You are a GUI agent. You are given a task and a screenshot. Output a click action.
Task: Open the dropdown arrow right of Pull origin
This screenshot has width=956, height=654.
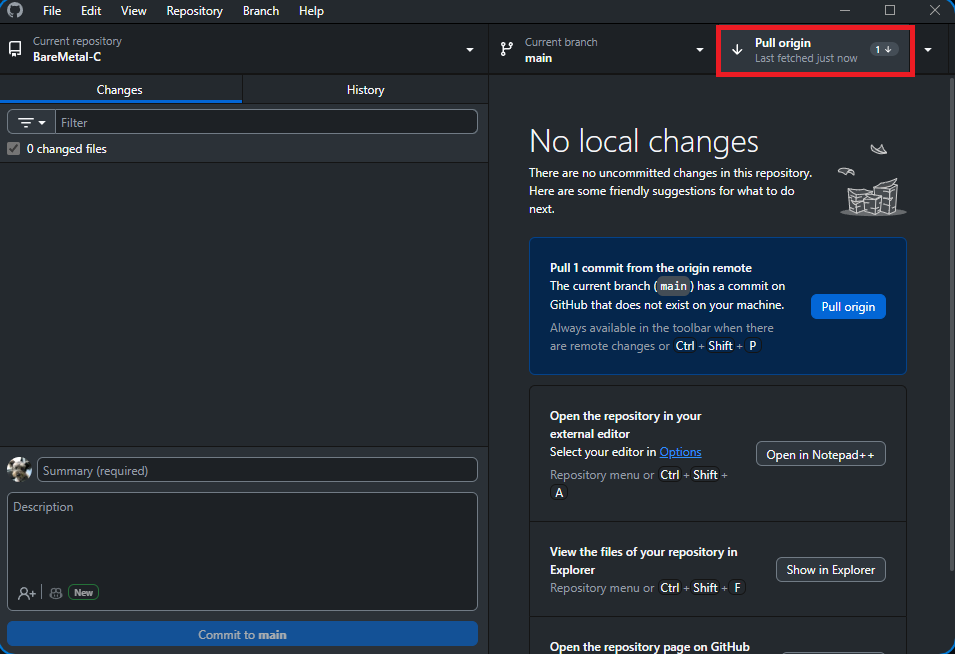pos(928,50)
